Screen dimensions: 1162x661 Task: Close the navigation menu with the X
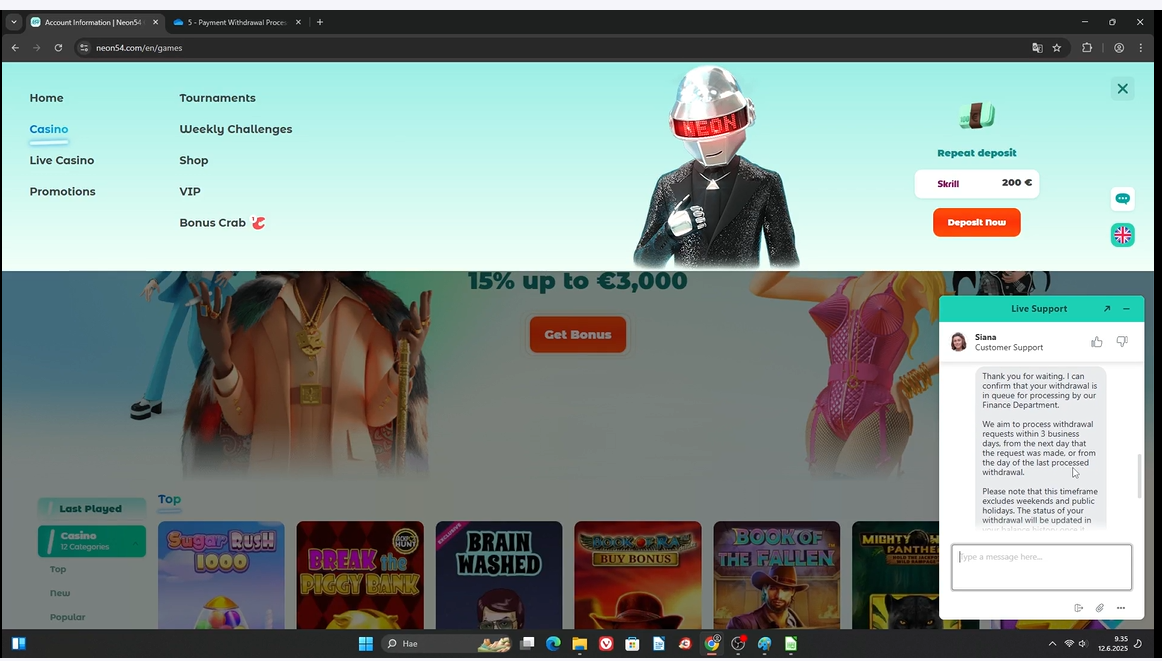click(x=1122, y=89)
